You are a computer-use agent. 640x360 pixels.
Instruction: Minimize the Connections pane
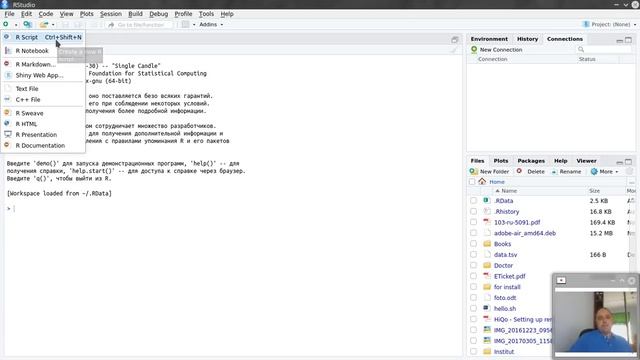[620, 40]
